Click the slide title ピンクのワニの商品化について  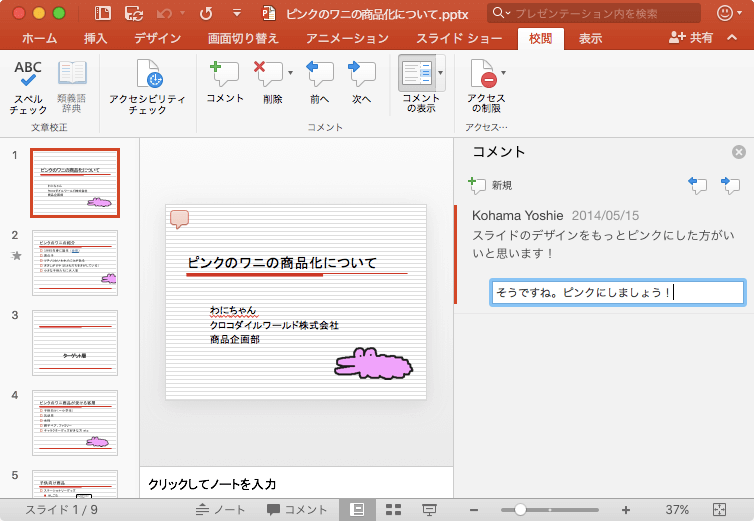click(x=282, y=263)
